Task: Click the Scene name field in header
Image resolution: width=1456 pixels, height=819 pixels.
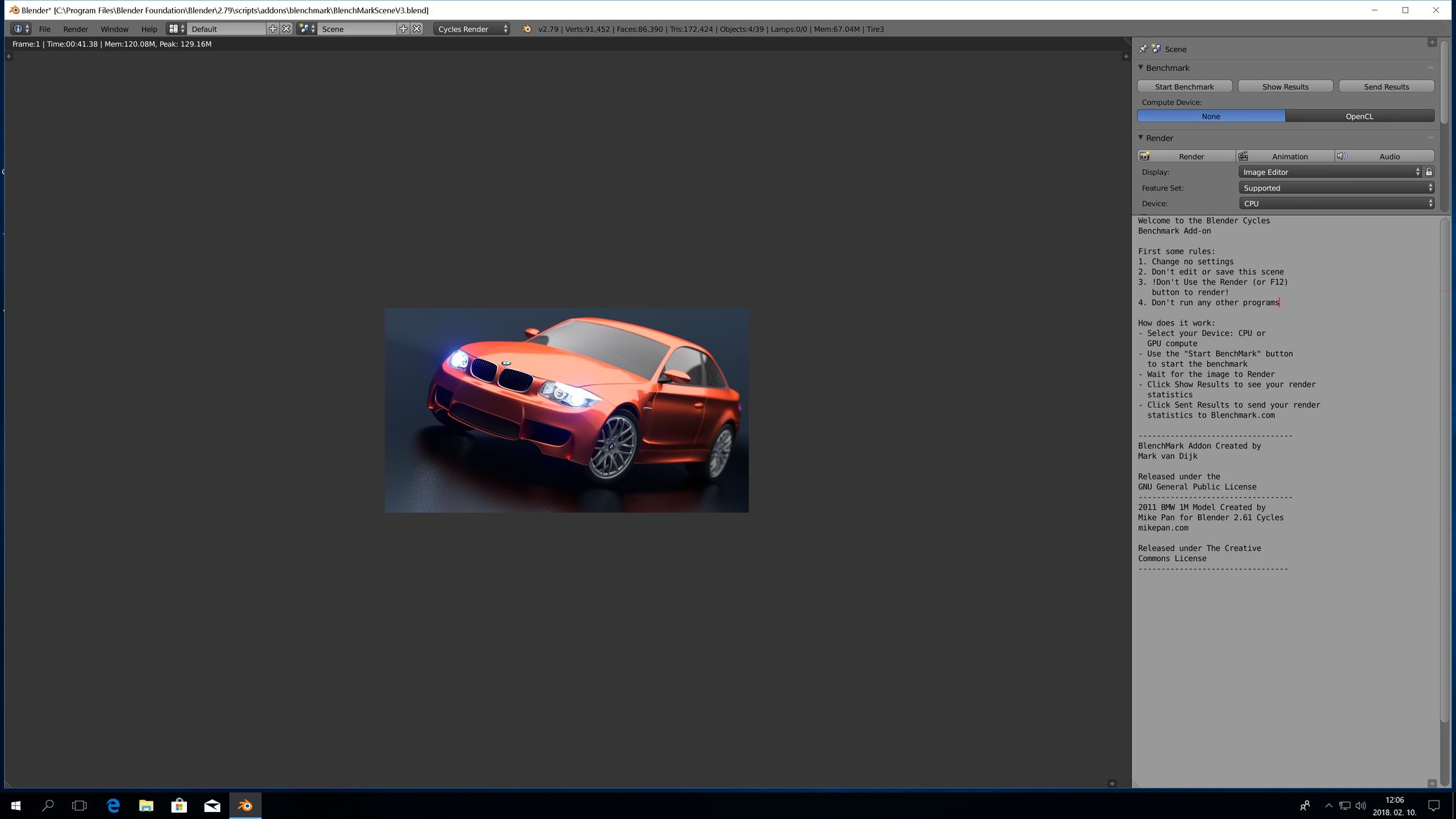Action: coord(357,29)
